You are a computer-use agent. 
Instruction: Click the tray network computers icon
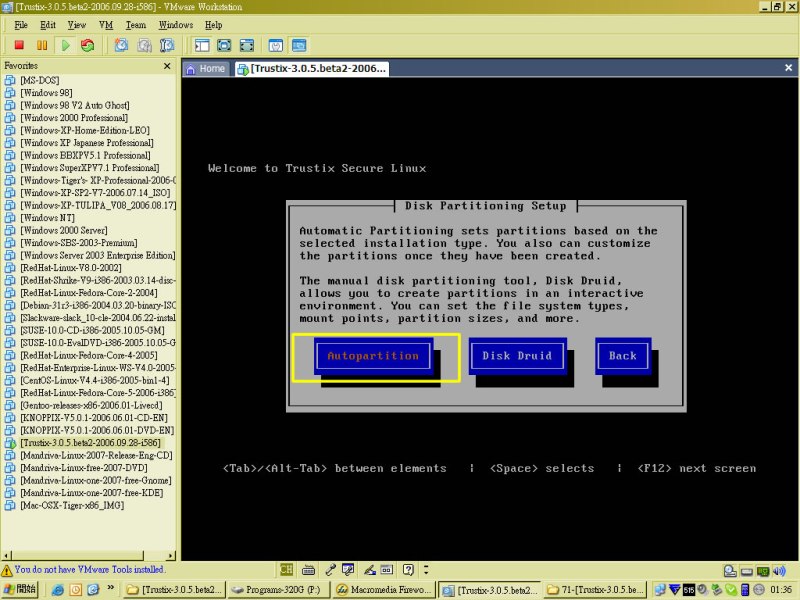coord(659,590)
